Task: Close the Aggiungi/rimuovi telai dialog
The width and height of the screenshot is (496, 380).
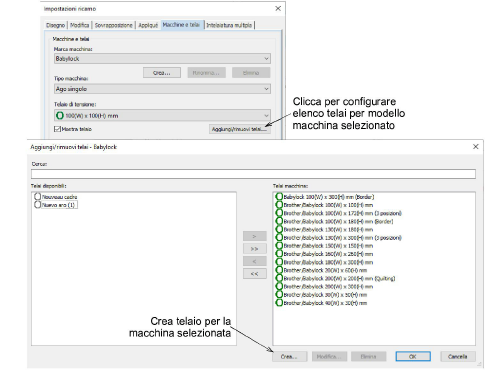Action: click(x=476, y=146)
